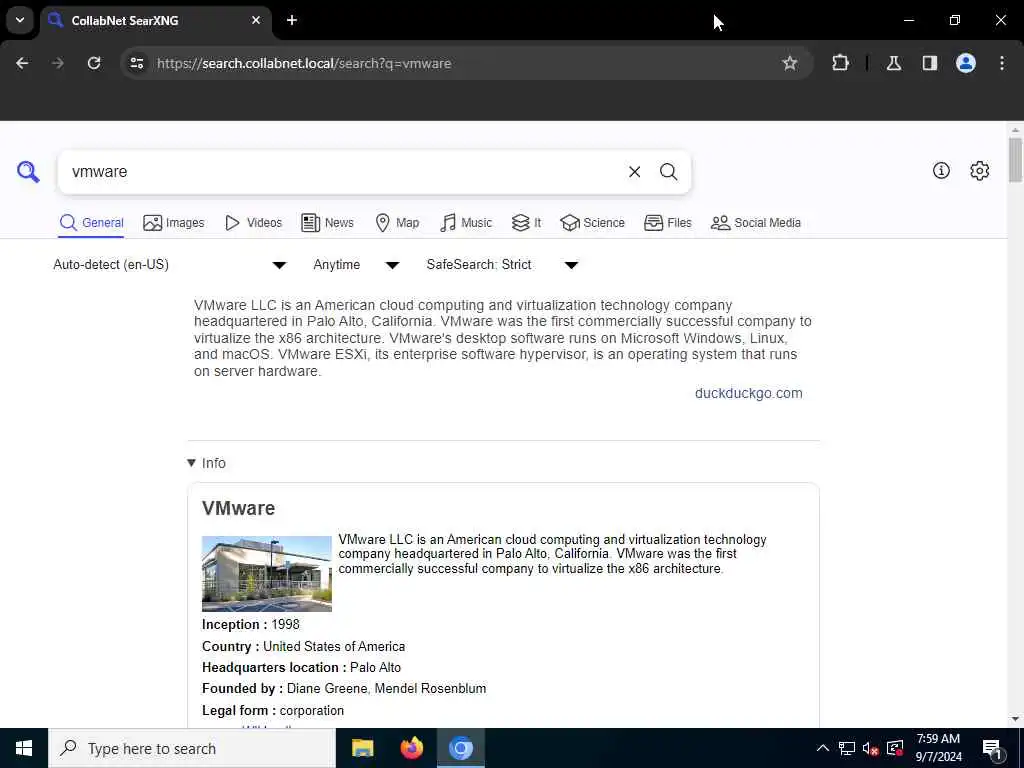Launch Firefox from taskbar
This screenshot has height=768, width=1024.
[x=411, y=748]
